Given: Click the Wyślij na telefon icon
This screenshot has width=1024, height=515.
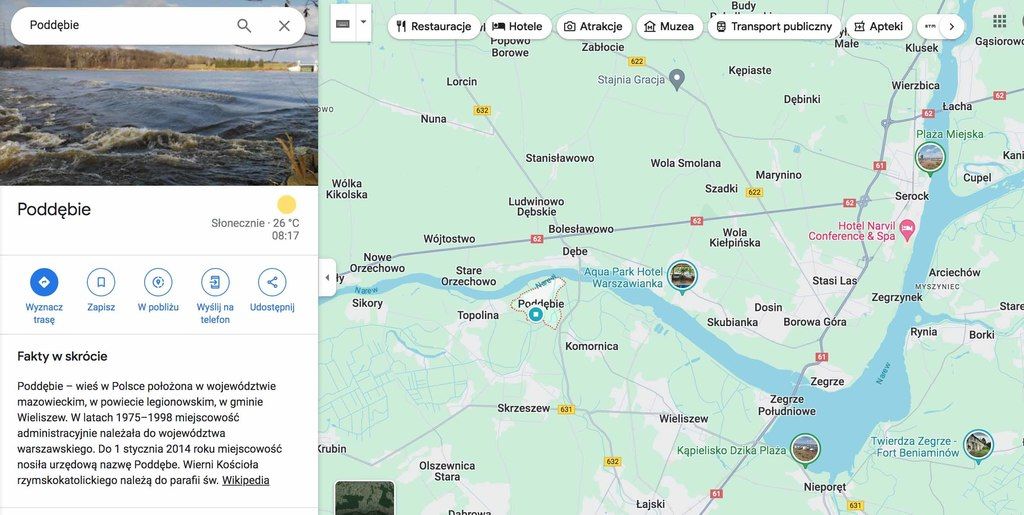Looking at the screenshot, I should [x=215, y=282].
